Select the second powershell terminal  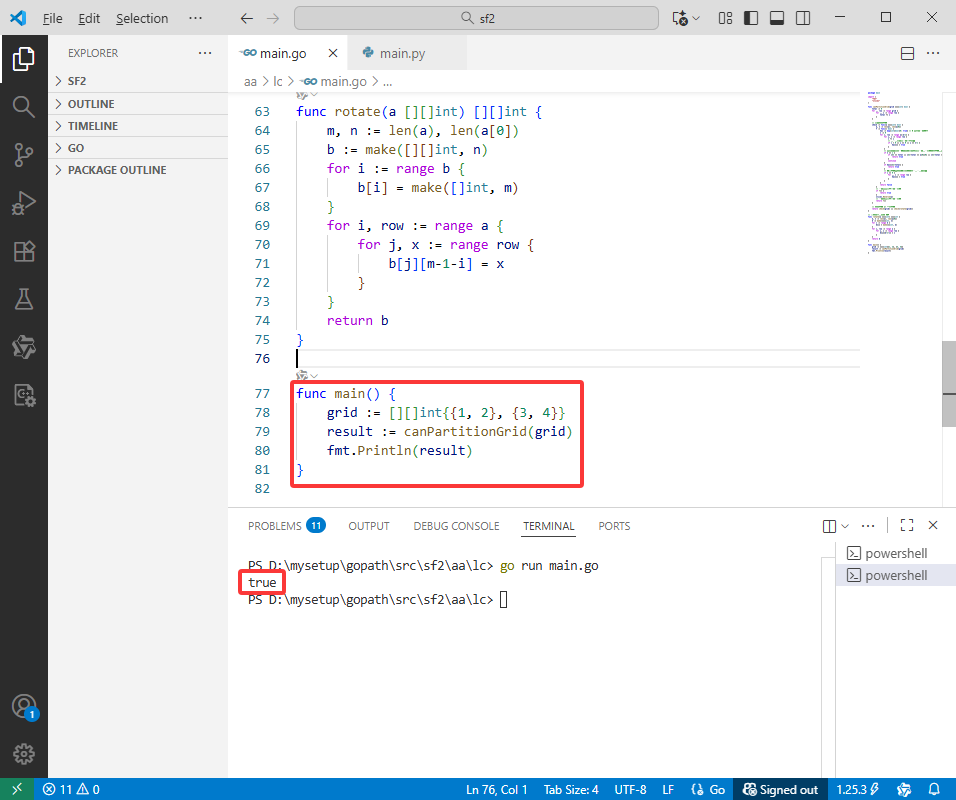pyautogui.click(x=896, y=575)
